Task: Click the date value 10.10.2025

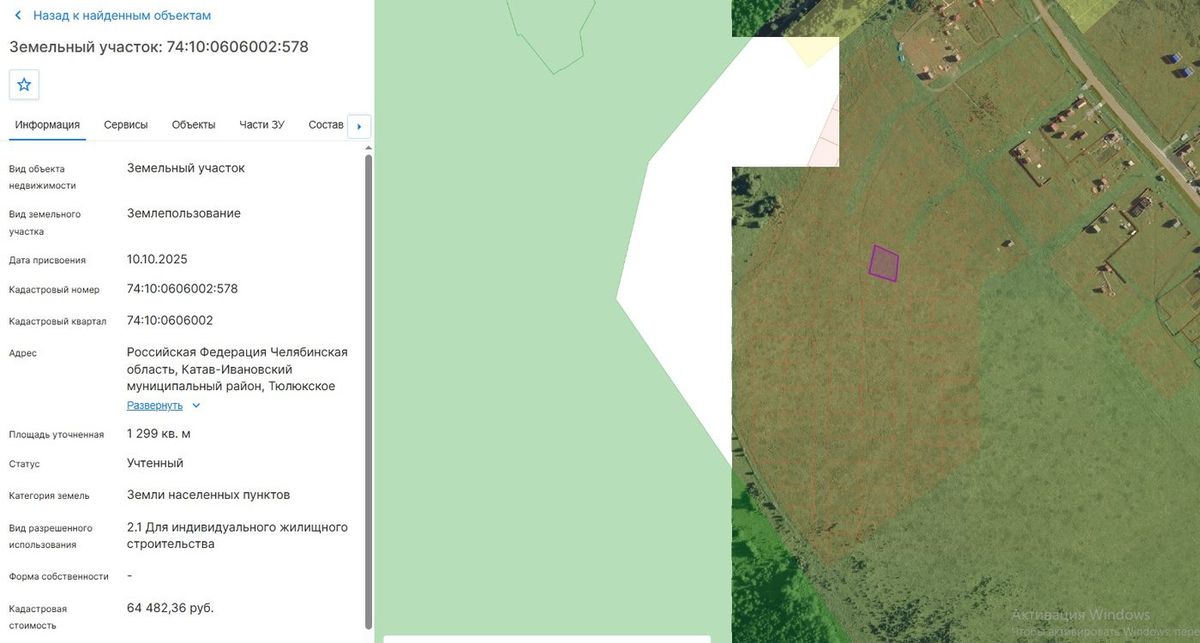Action: coord(157,259)
